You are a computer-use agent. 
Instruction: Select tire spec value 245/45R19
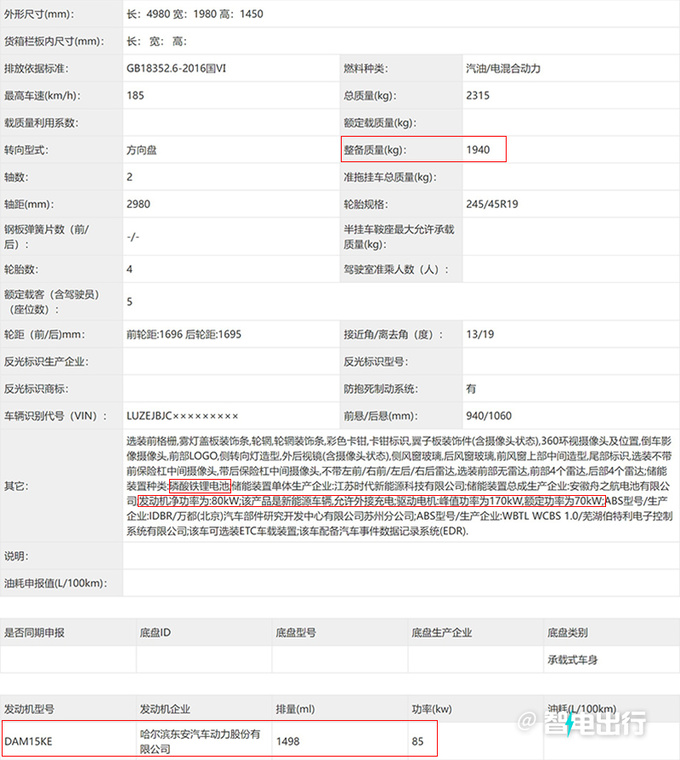pos(492,204)
